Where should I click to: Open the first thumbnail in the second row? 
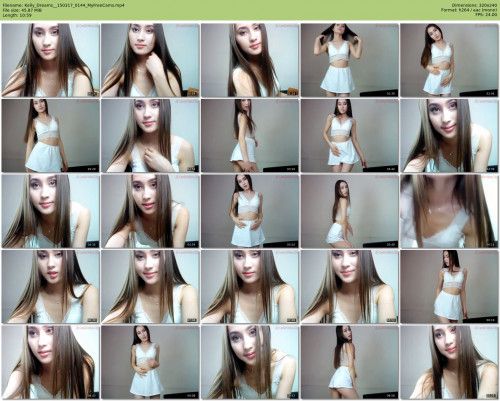[51, 135]
